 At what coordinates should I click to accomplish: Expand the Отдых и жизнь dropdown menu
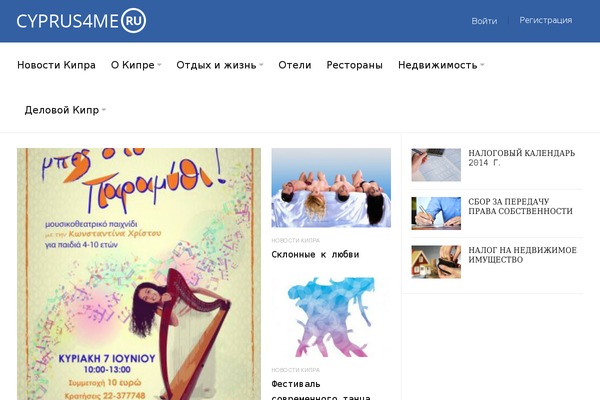220,65
